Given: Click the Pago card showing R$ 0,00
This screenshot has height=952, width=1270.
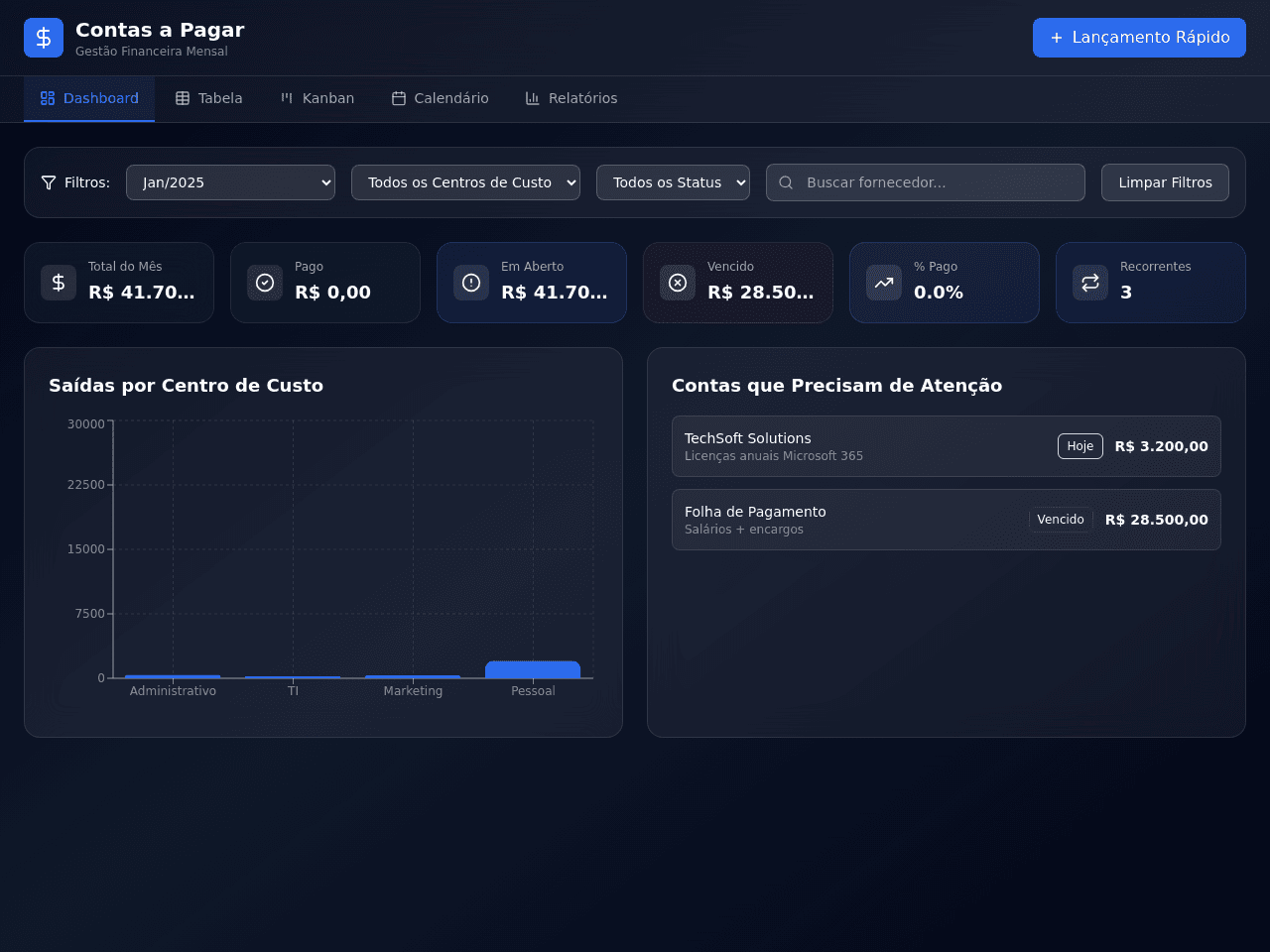Looking at the screenshot, I should coord(325,283).
